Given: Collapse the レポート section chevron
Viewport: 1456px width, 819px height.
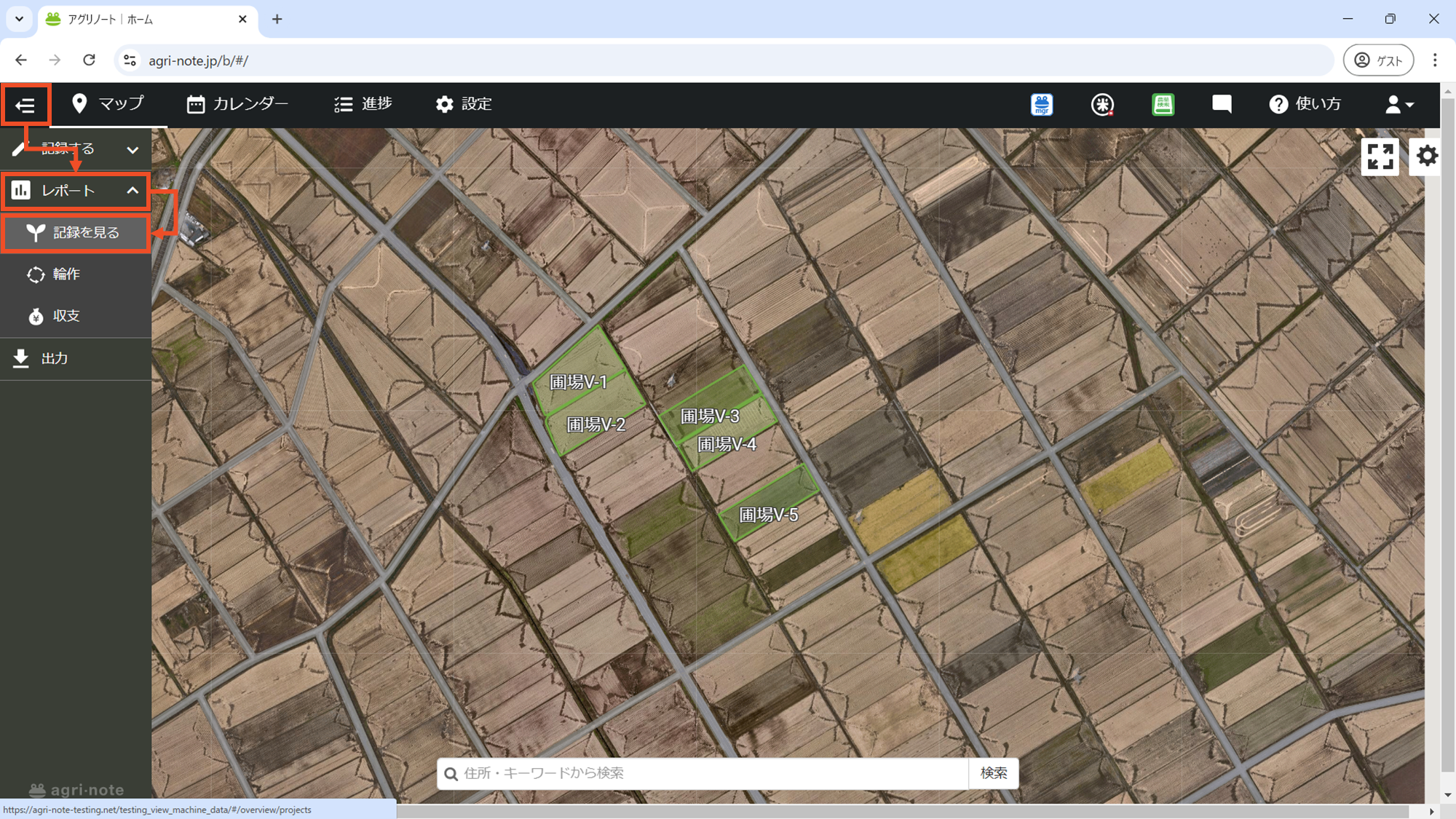Looking at the screenshot, I should pyautogui.click(x=132, y=191).
